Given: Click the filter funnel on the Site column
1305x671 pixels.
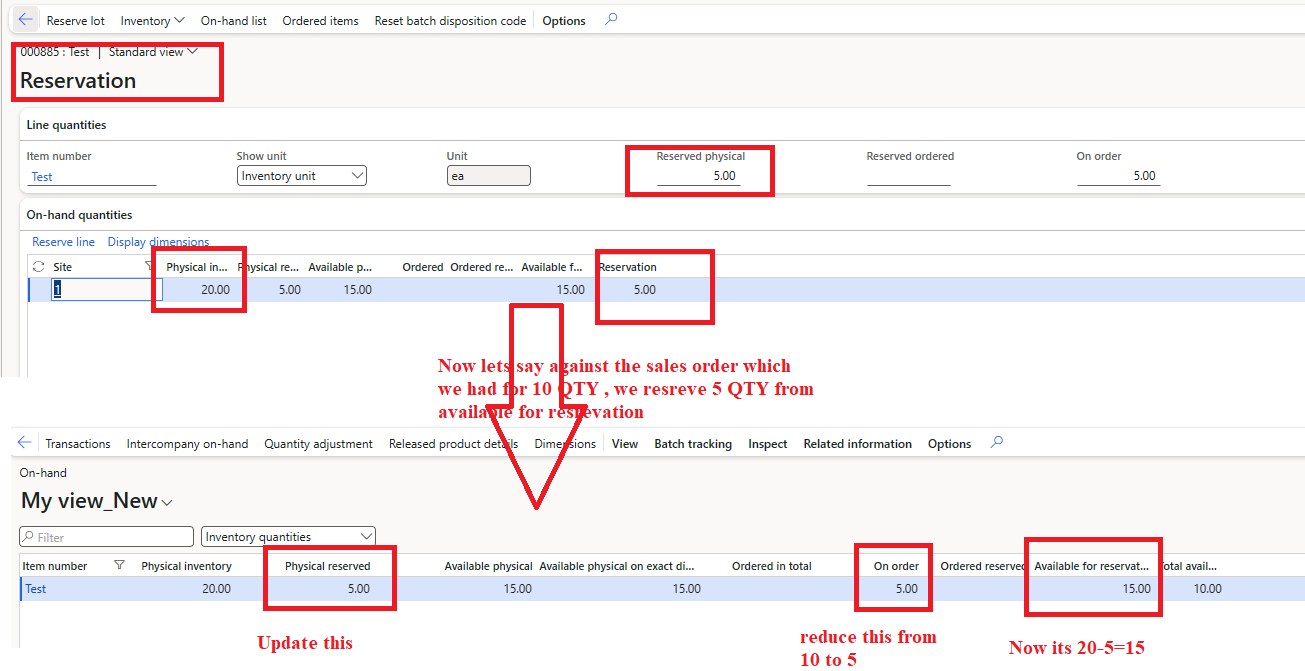Looking at the screenshot, I should click(148, 266).
